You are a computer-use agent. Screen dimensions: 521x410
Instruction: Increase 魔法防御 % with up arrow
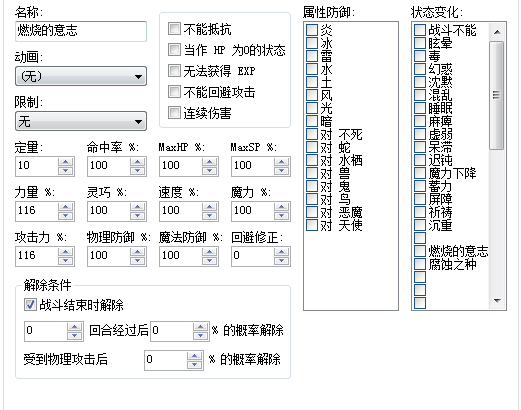[209, 252]
